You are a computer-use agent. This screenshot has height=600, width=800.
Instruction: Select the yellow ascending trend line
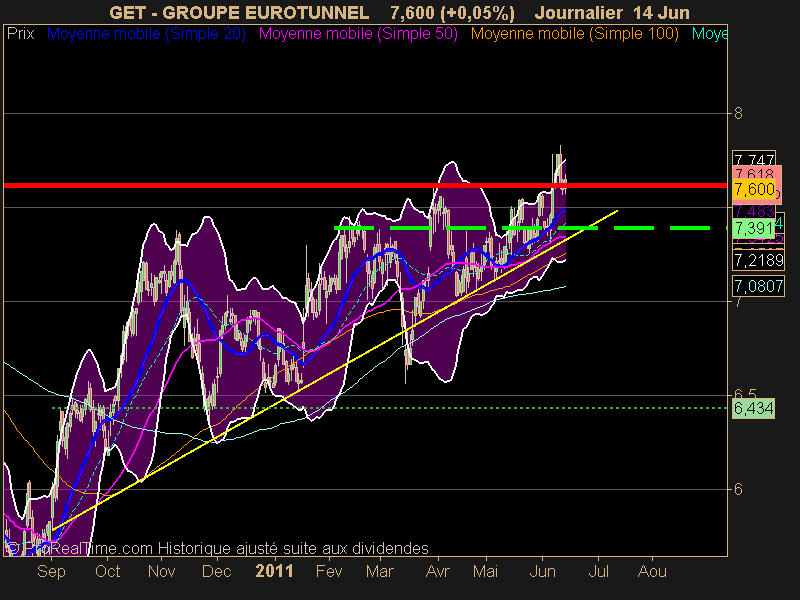pyautogui.click(x=335, y=369)
